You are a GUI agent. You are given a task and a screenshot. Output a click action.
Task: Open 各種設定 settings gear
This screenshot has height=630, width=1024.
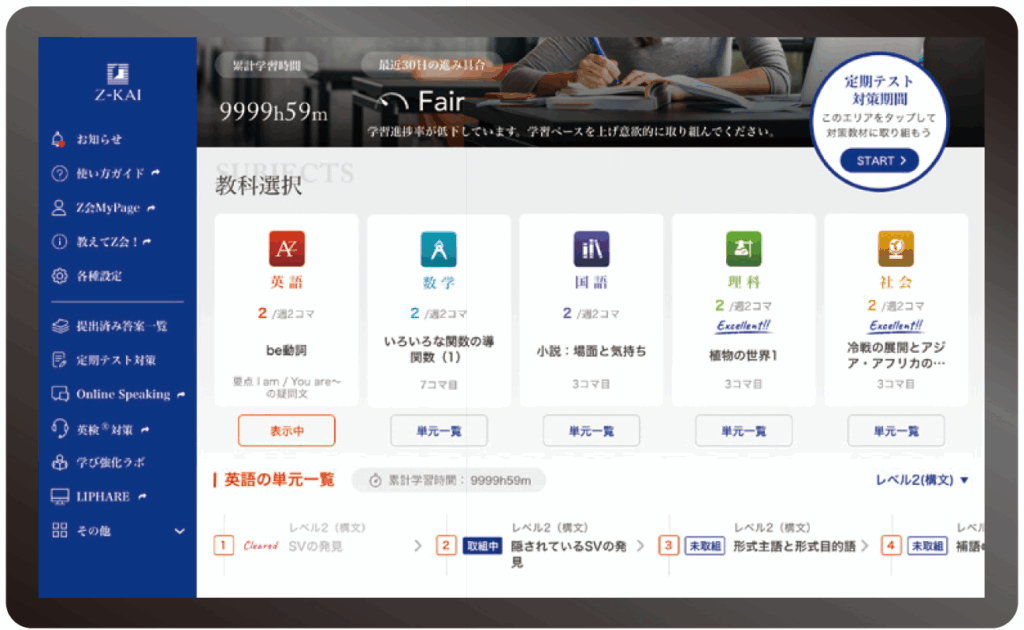(x=59, y=275)
